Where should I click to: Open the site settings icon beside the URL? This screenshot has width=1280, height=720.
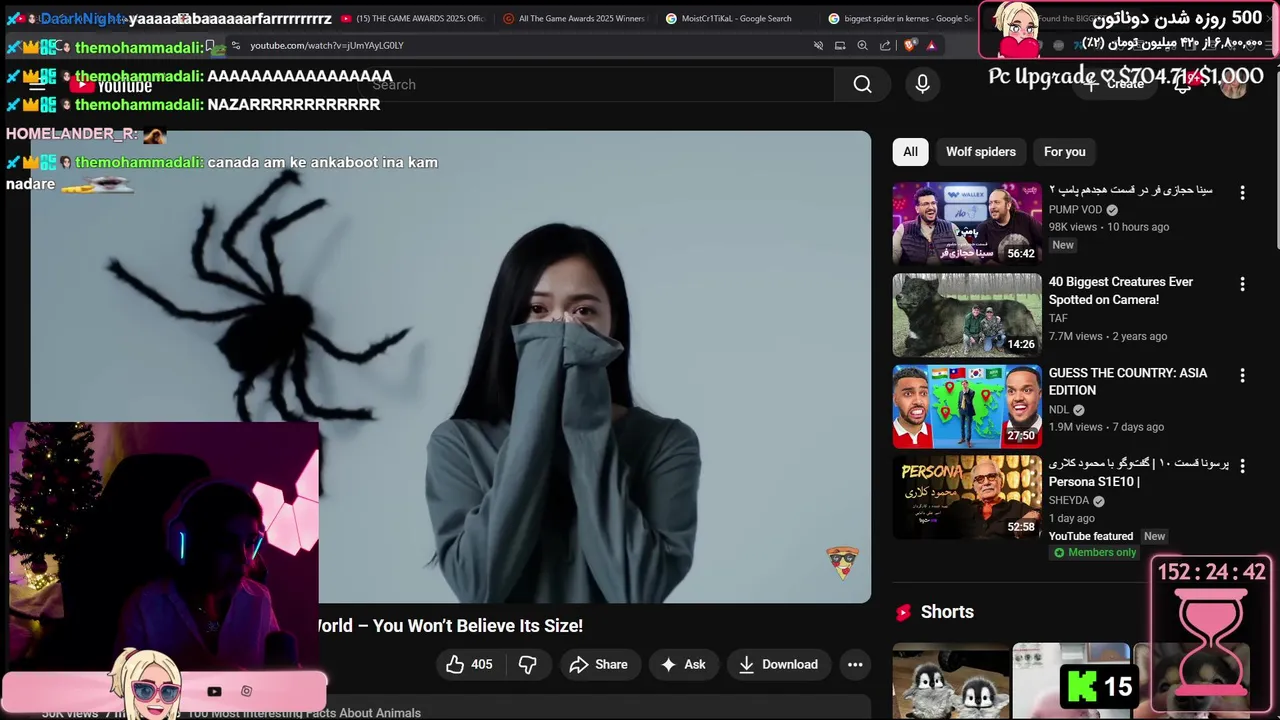(x=236, y=45)
